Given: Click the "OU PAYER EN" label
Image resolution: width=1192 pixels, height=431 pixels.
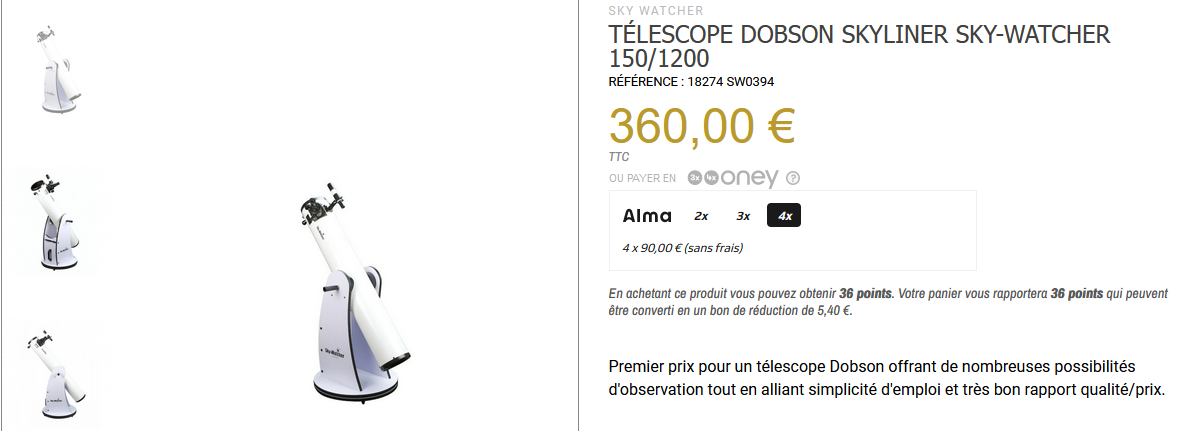Looking at the screenshot, I should coord(642,179).
